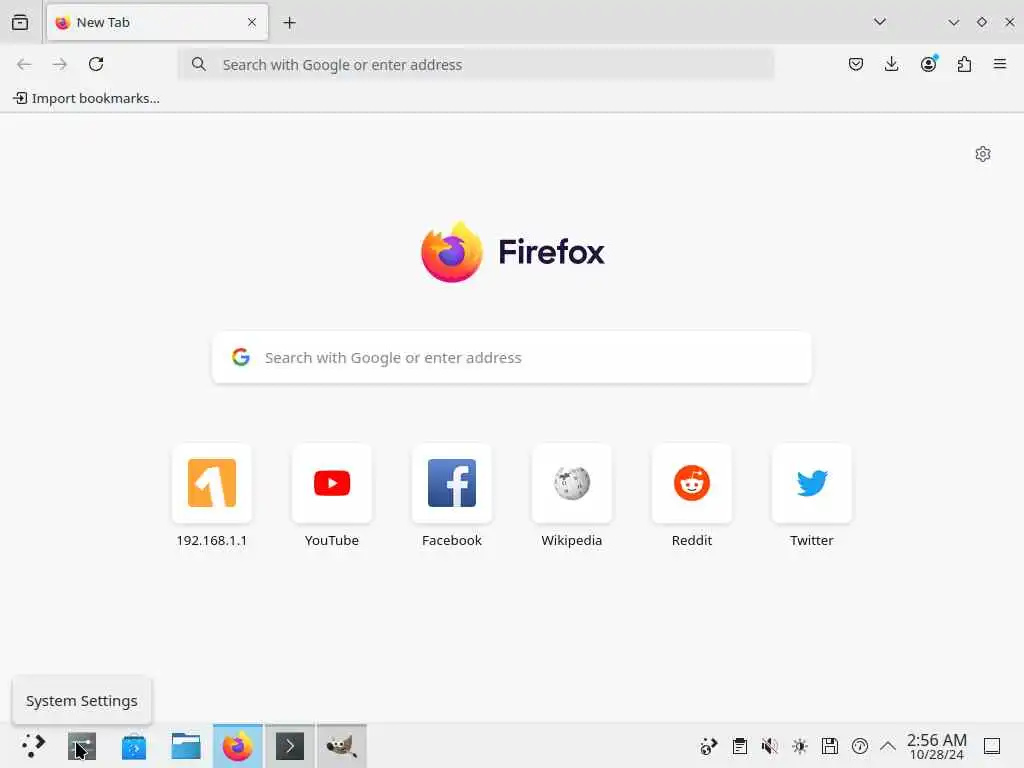
Task: Click the YouTube label text
Action: [332, 540]
